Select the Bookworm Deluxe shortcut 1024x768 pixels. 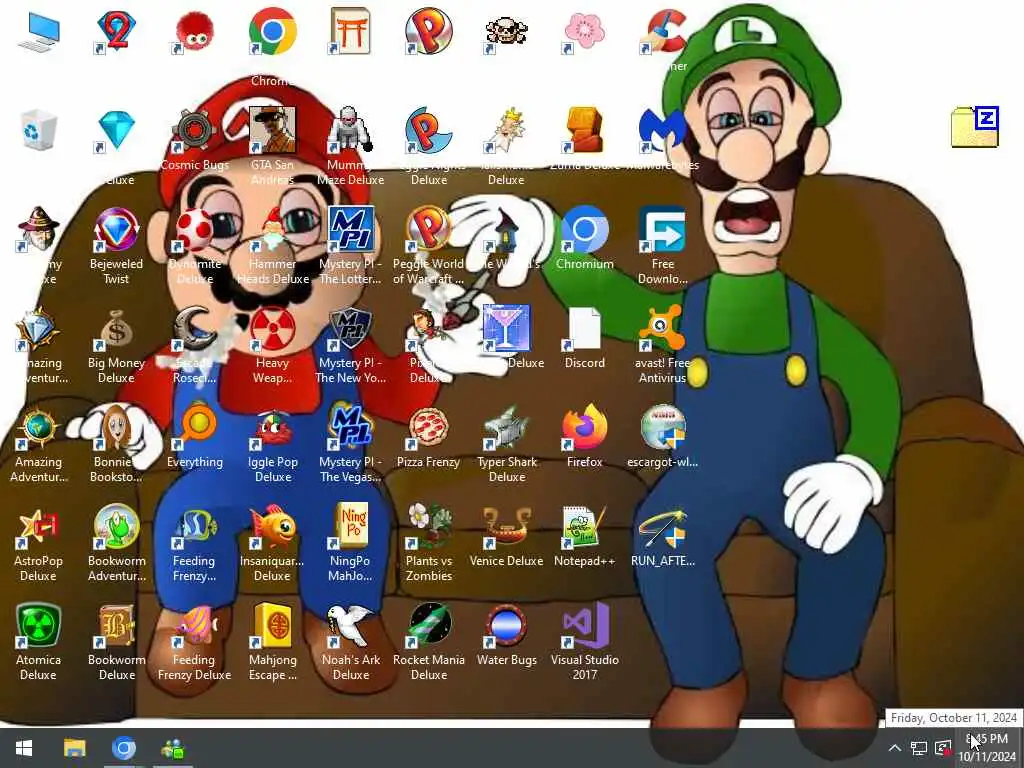pos(116,626)
